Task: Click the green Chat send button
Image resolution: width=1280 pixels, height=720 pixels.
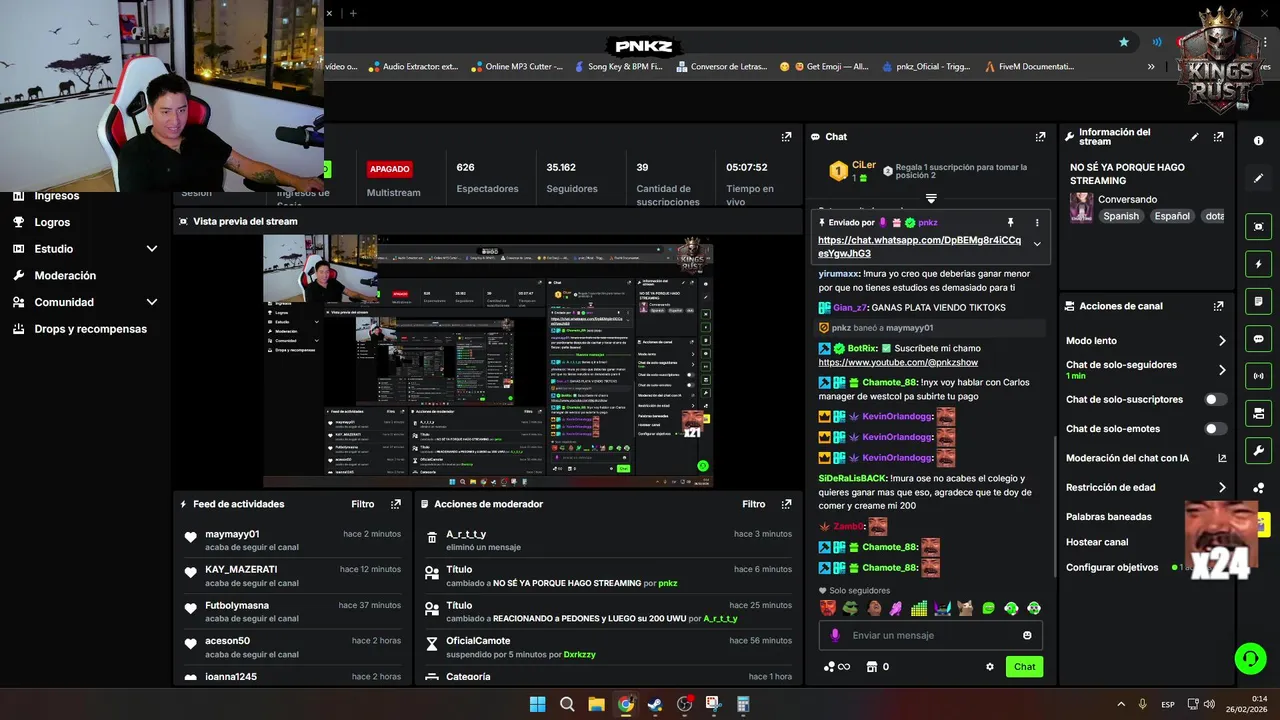Action: click(x=1024, y=667)
